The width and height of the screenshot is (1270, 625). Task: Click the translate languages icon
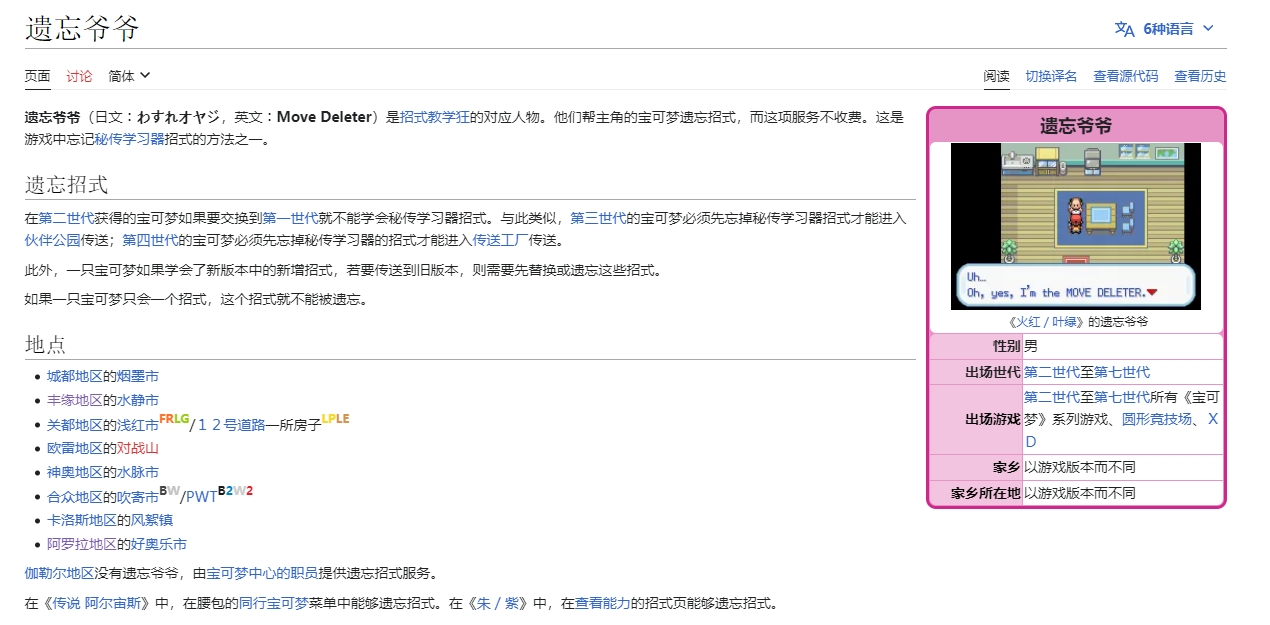[x=1125, y=28]
